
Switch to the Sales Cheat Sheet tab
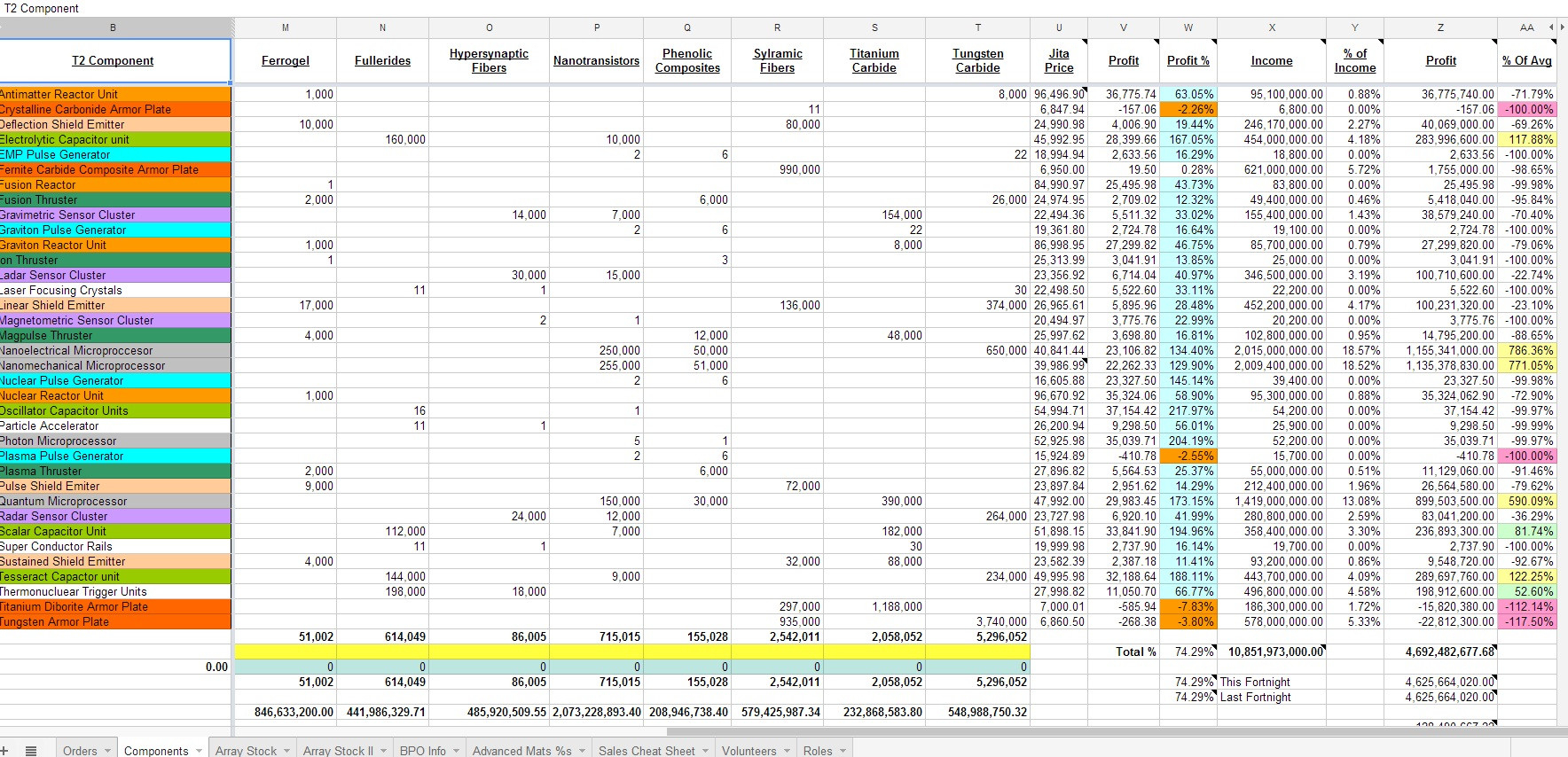[x=647, y=751]
